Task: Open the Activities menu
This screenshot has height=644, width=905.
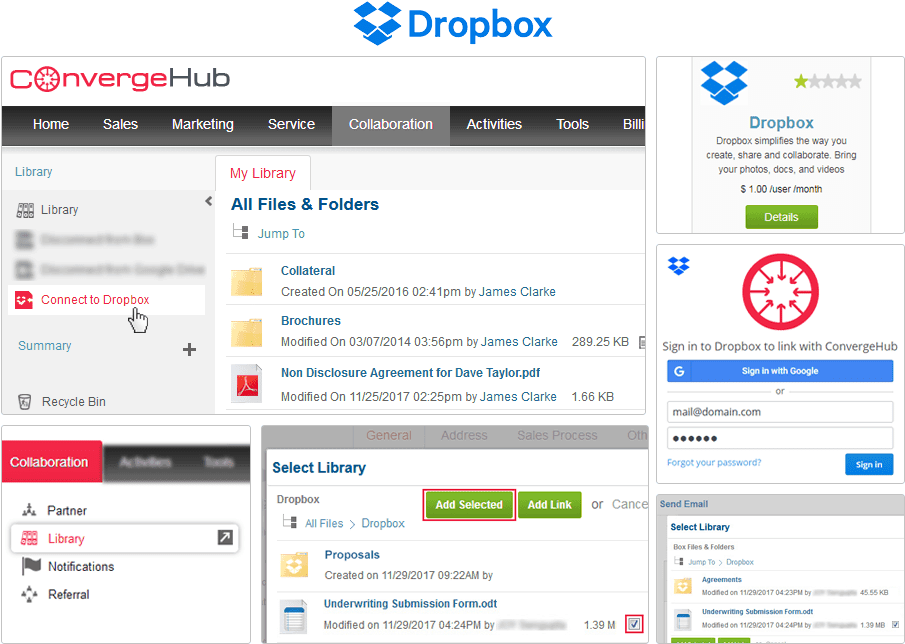Action: click(x=494, y=124)
